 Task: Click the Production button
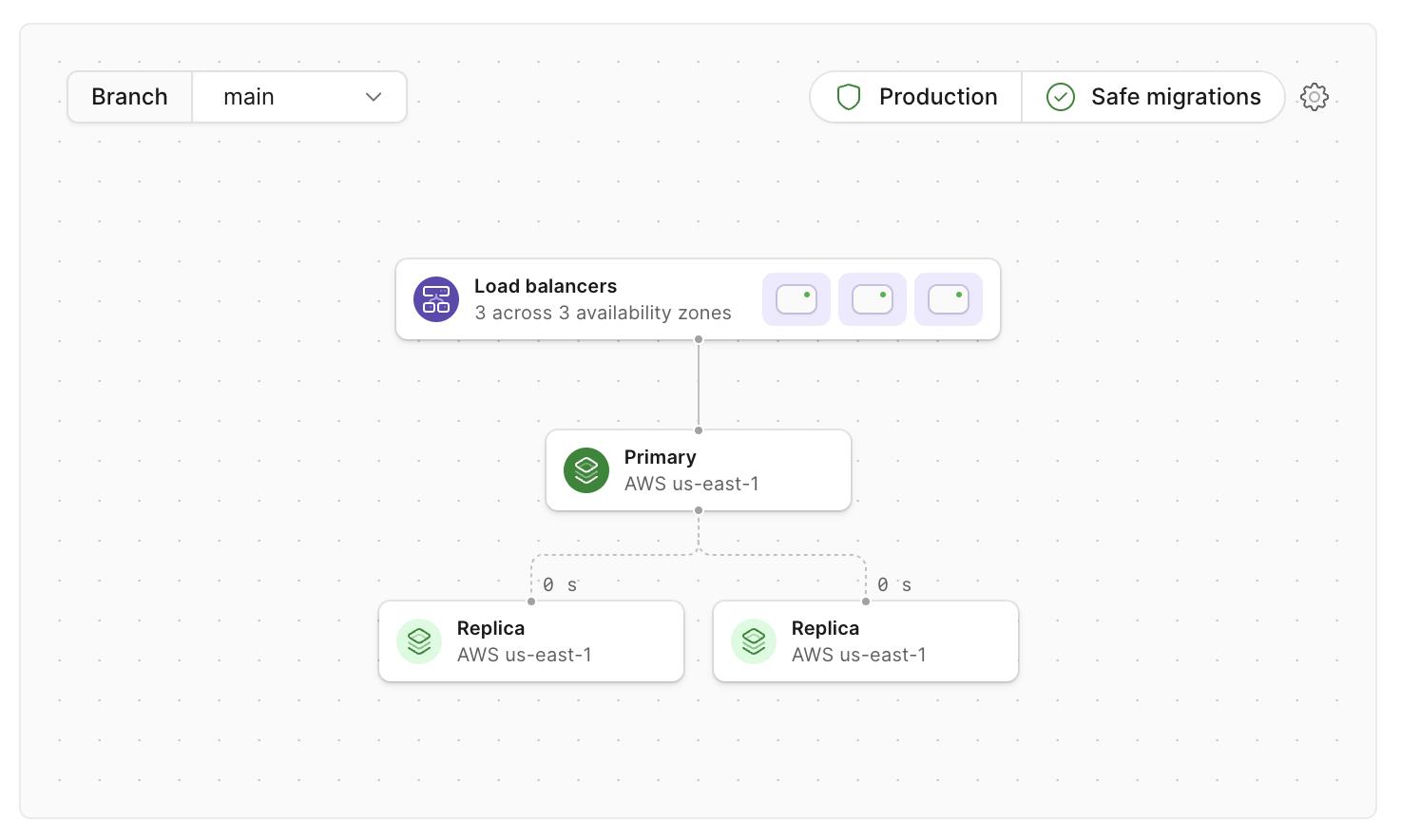[x=916, y=97]
